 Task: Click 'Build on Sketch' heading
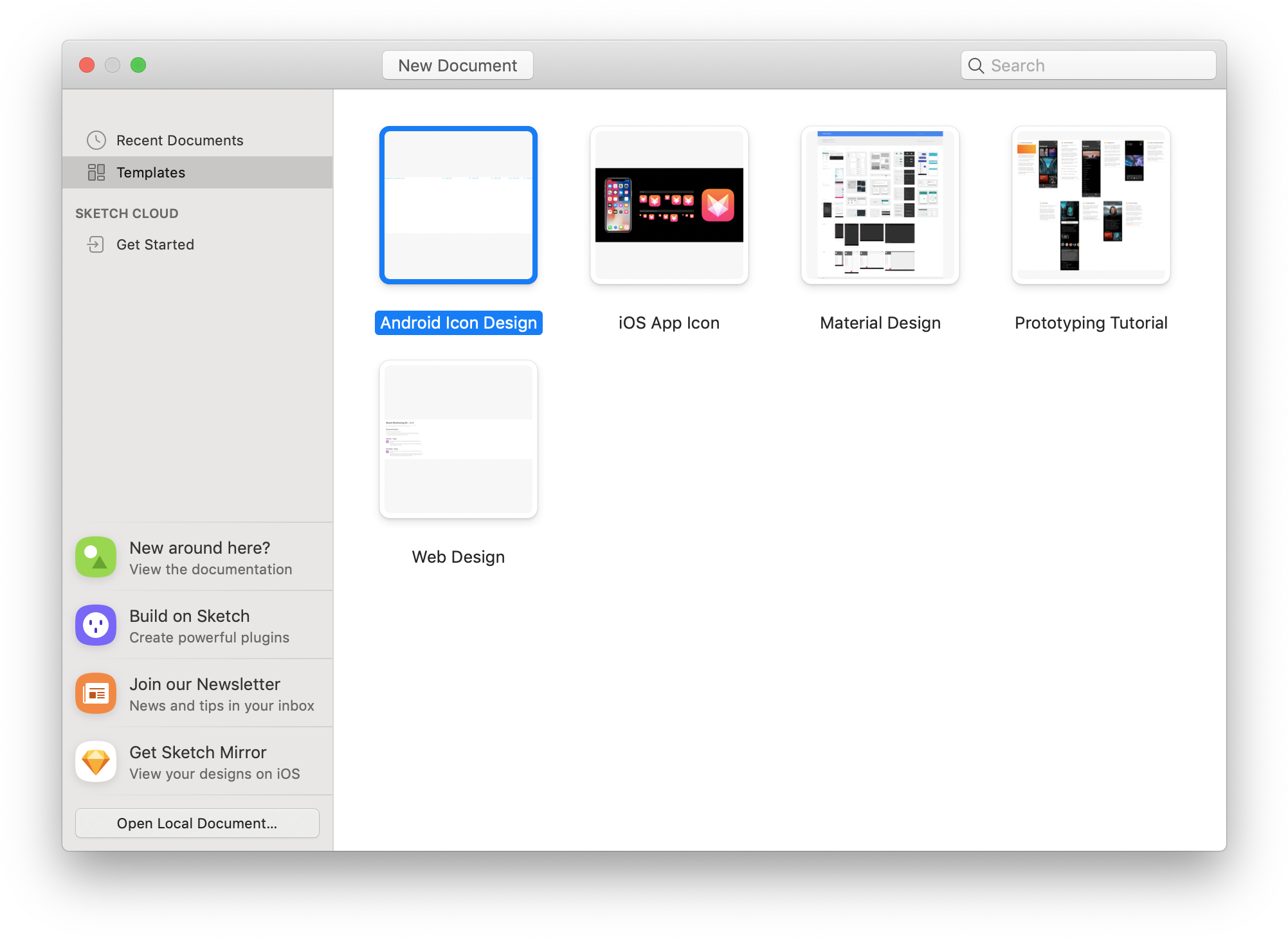point(190,616)
